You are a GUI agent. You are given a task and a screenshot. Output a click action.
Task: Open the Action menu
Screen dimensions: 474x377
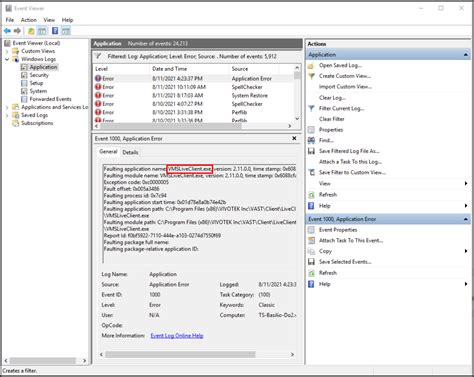click(x=29, y=20)
